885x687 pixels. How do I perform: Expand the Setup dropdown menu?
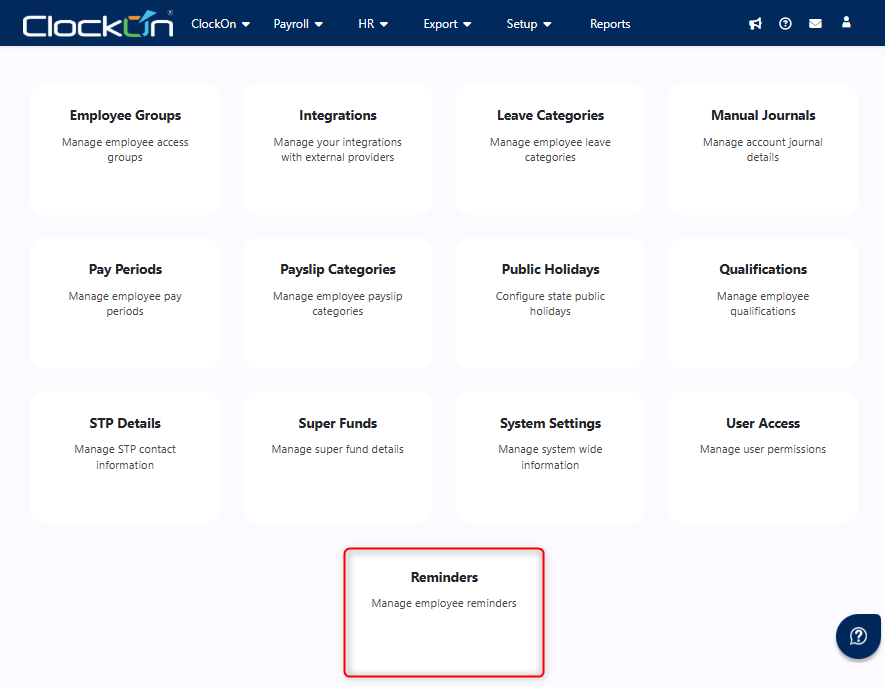tap(529, 24)
